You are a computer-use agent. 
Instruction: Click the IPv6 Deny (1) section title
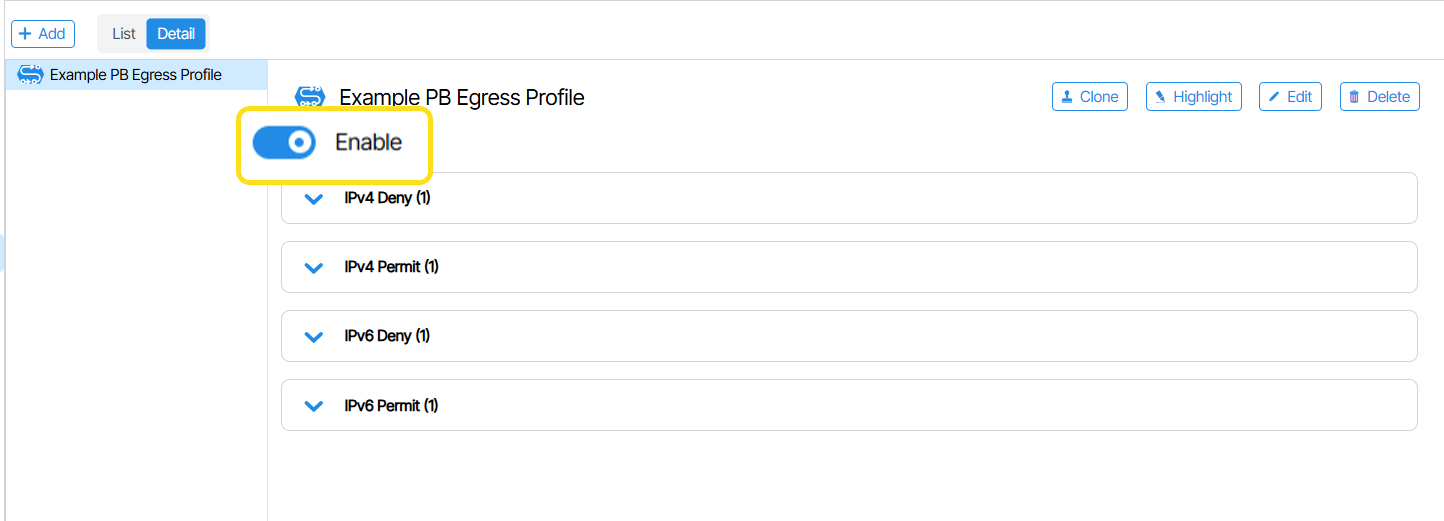point(387,336)
